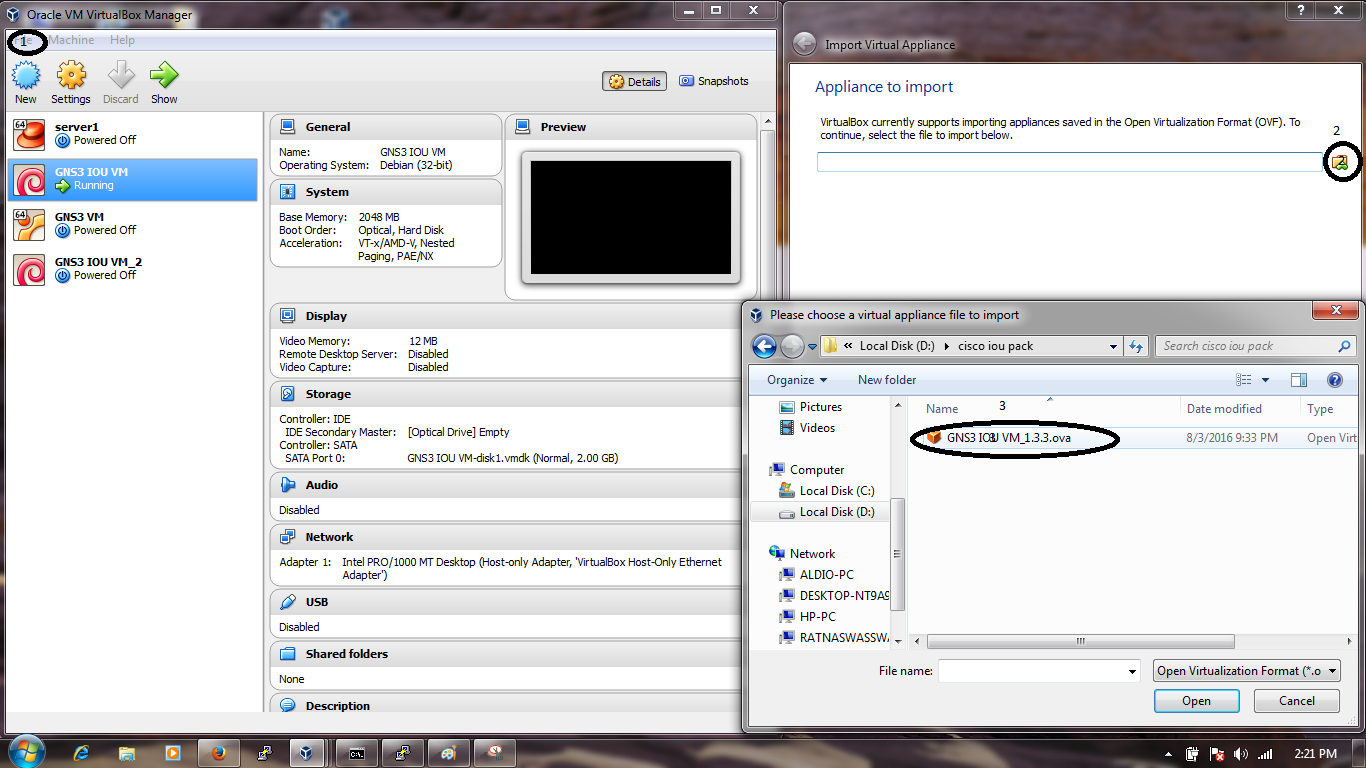This screenshot has height=768, width=1366.
Task: Click the System section chip icon
Action: [288, 192]
